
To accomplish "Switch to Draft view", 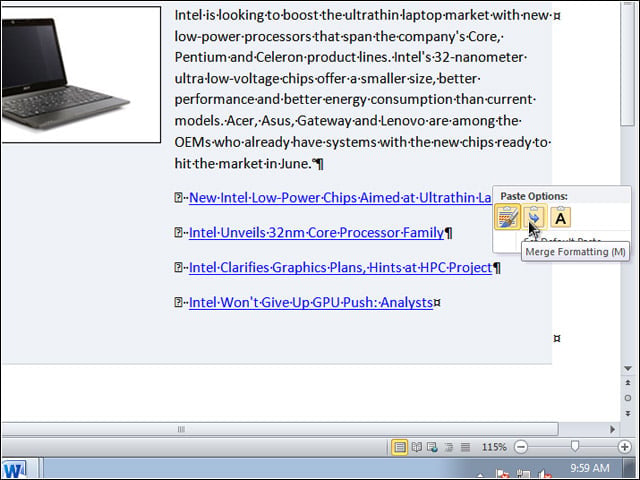I will point(465,447).
